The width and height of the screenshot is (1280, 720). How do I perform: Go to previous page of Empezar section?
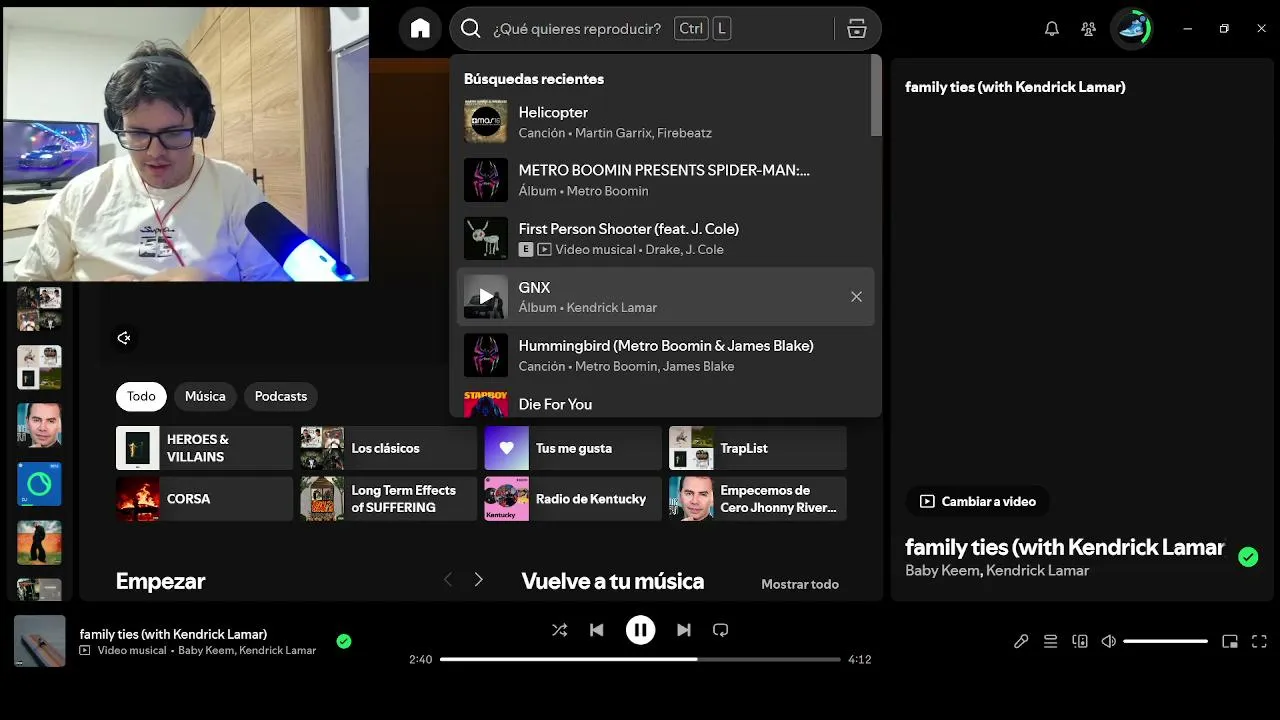[448, 580]
